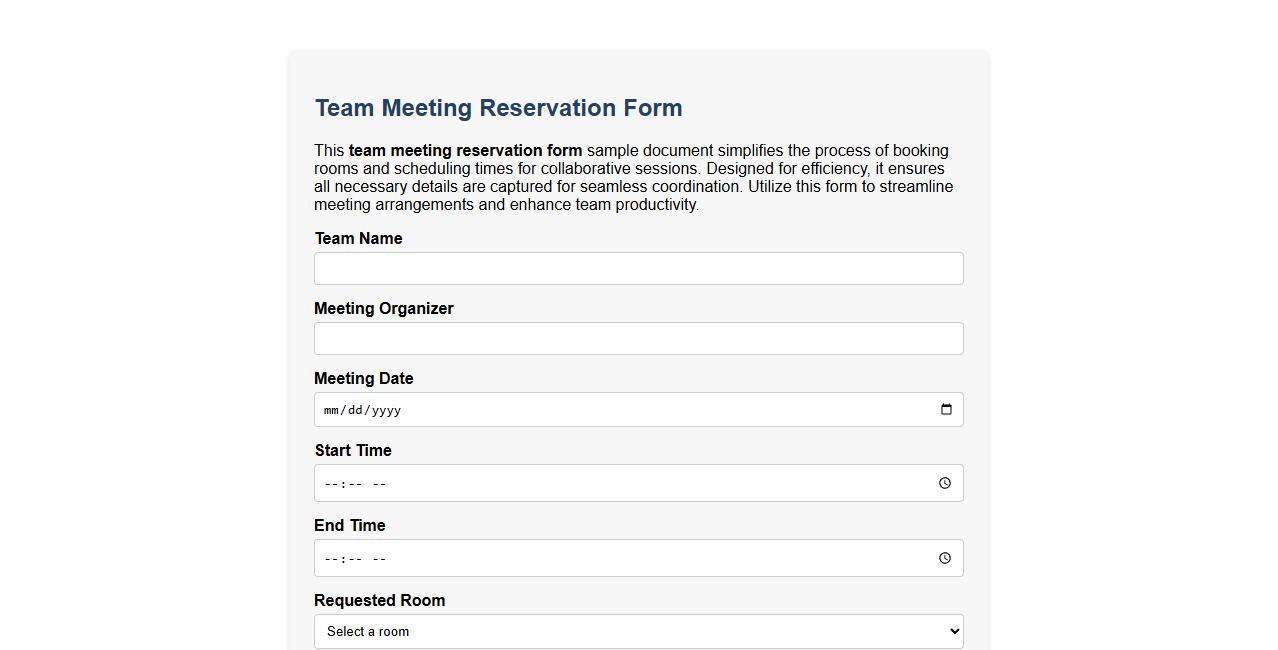1278x650 pixels.
Task: Click the bolded team meeting reservation form text
Action: point(465,150)
